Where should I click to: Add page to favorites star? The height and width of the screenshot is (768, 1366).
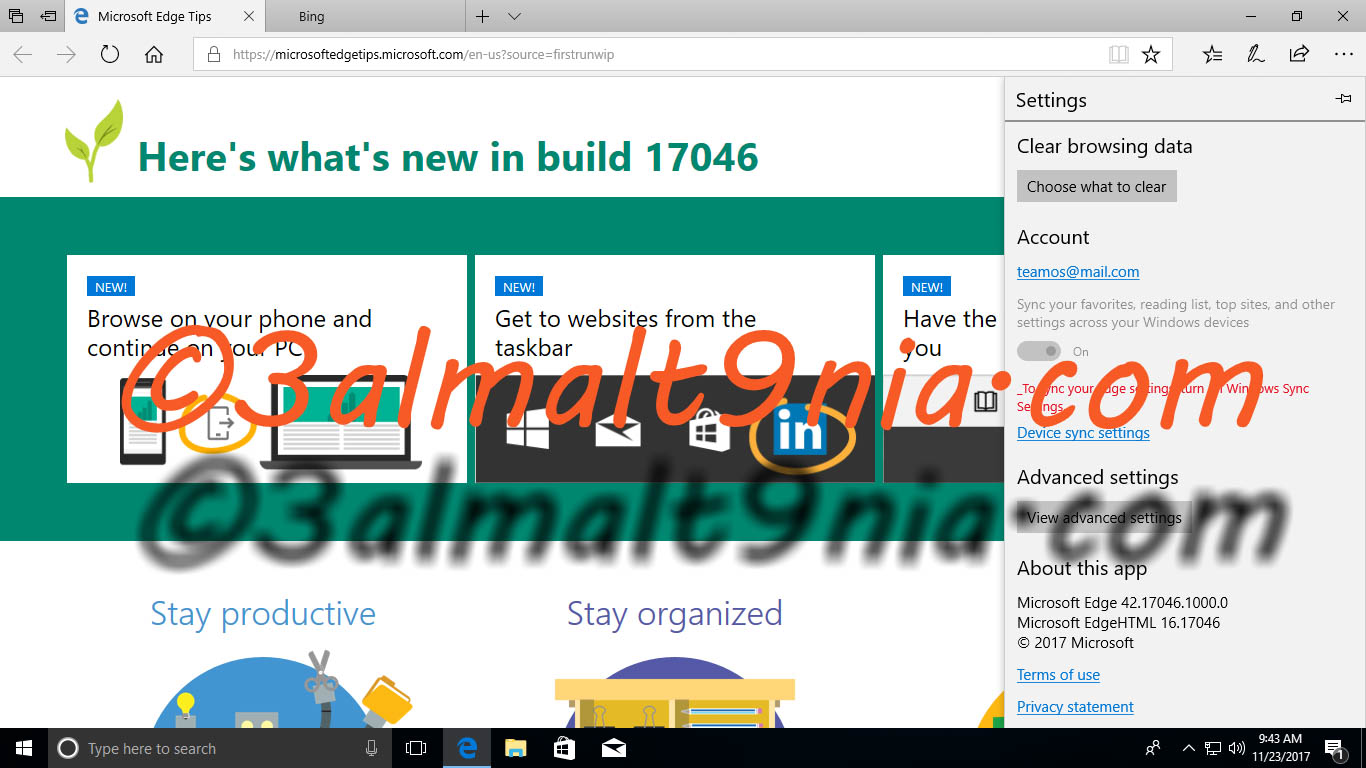pyautogui.click(x=1151, y=55)
